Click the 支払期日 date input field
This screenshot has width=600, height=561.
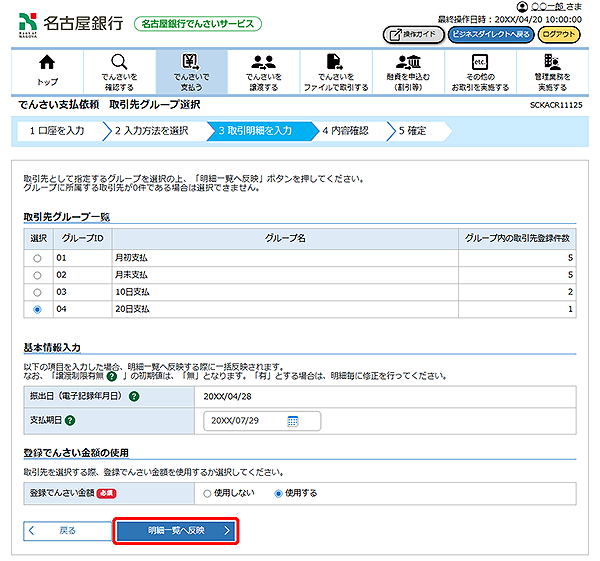tap(245, 421)
